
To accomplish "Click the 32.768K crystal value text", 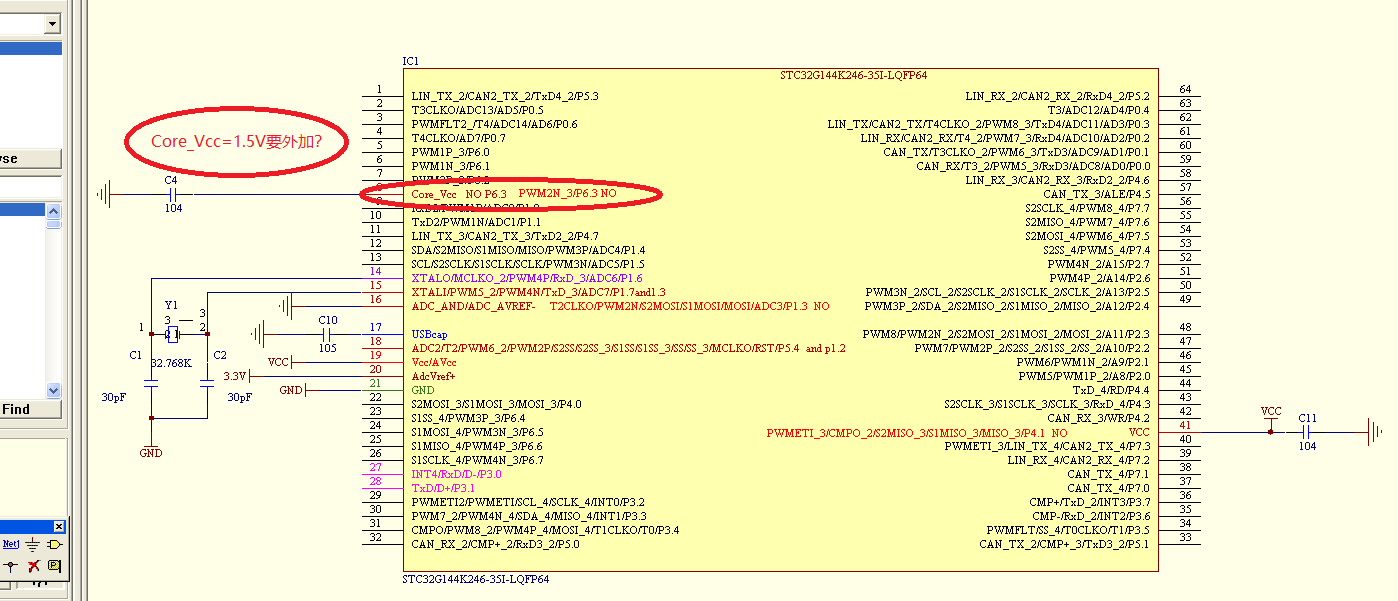I will 171,363.
